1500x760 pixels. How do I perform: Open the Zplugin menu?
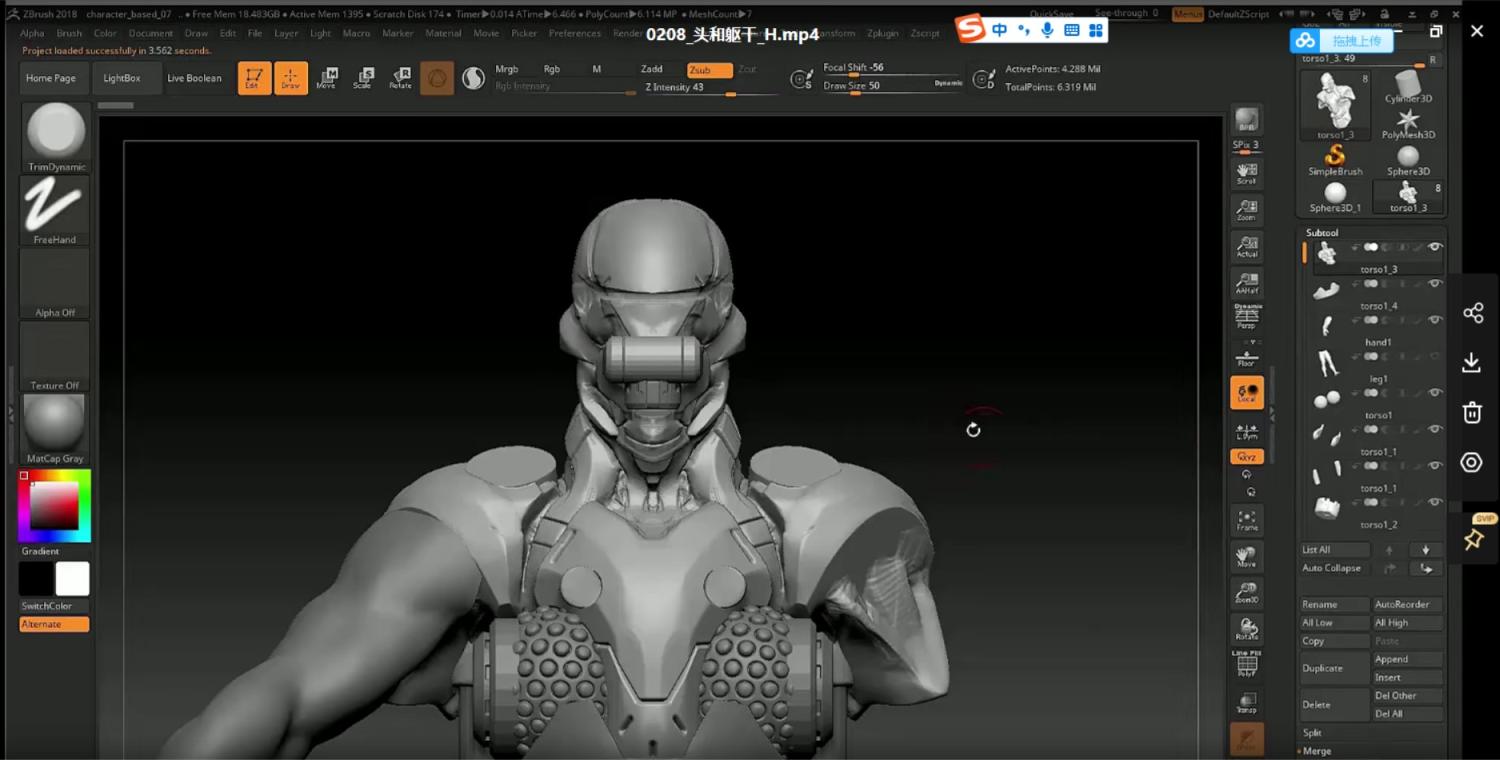coord(883,33)
